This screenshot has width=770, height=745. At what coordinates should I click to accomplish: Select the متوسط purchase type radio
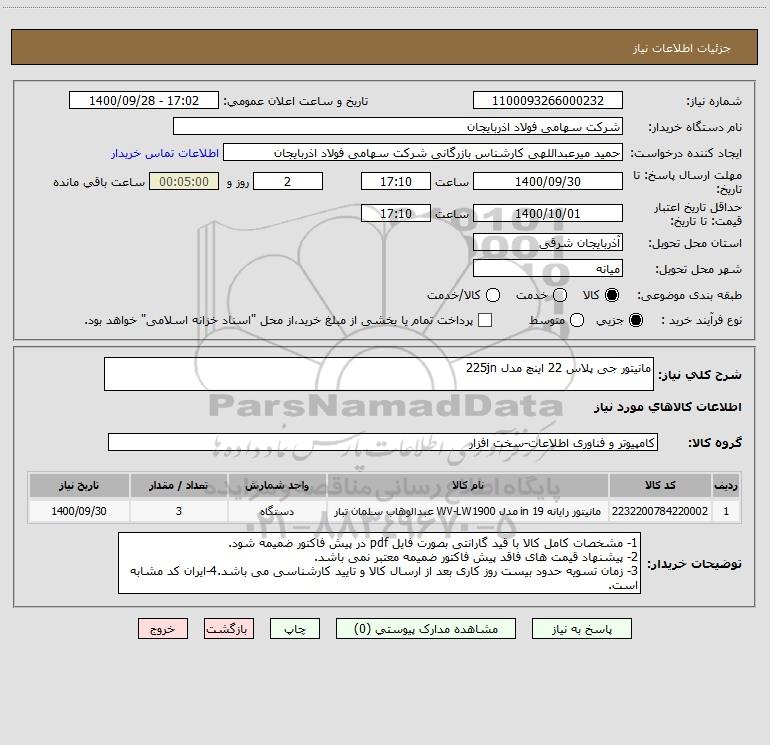click(577, 320)
